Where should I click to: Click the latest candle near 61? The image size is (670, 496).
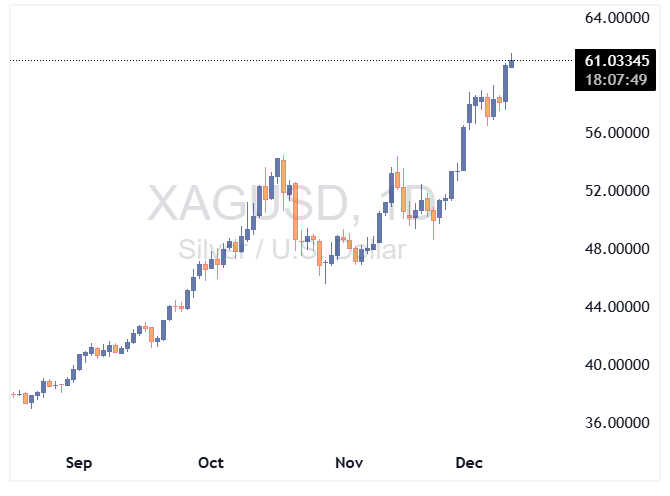tap(512, 63)
